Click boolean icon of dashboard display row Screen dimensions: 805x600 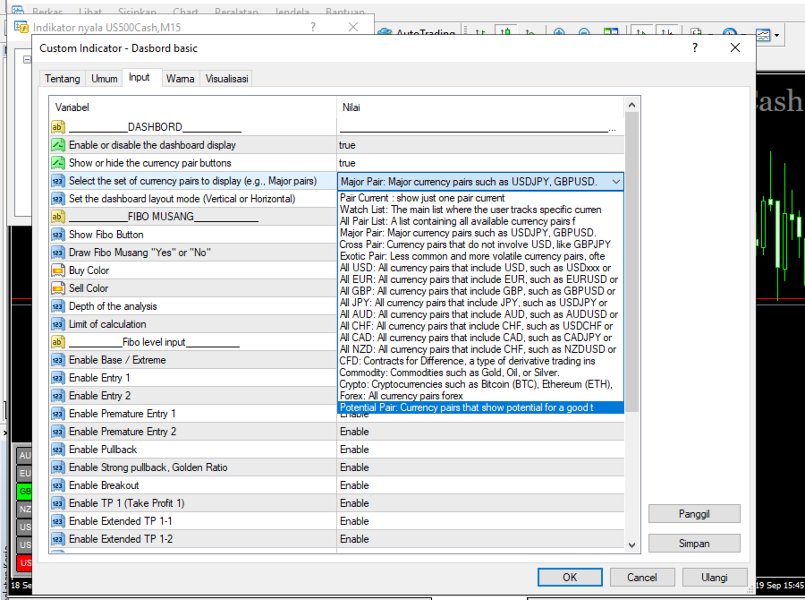(58, 145)
